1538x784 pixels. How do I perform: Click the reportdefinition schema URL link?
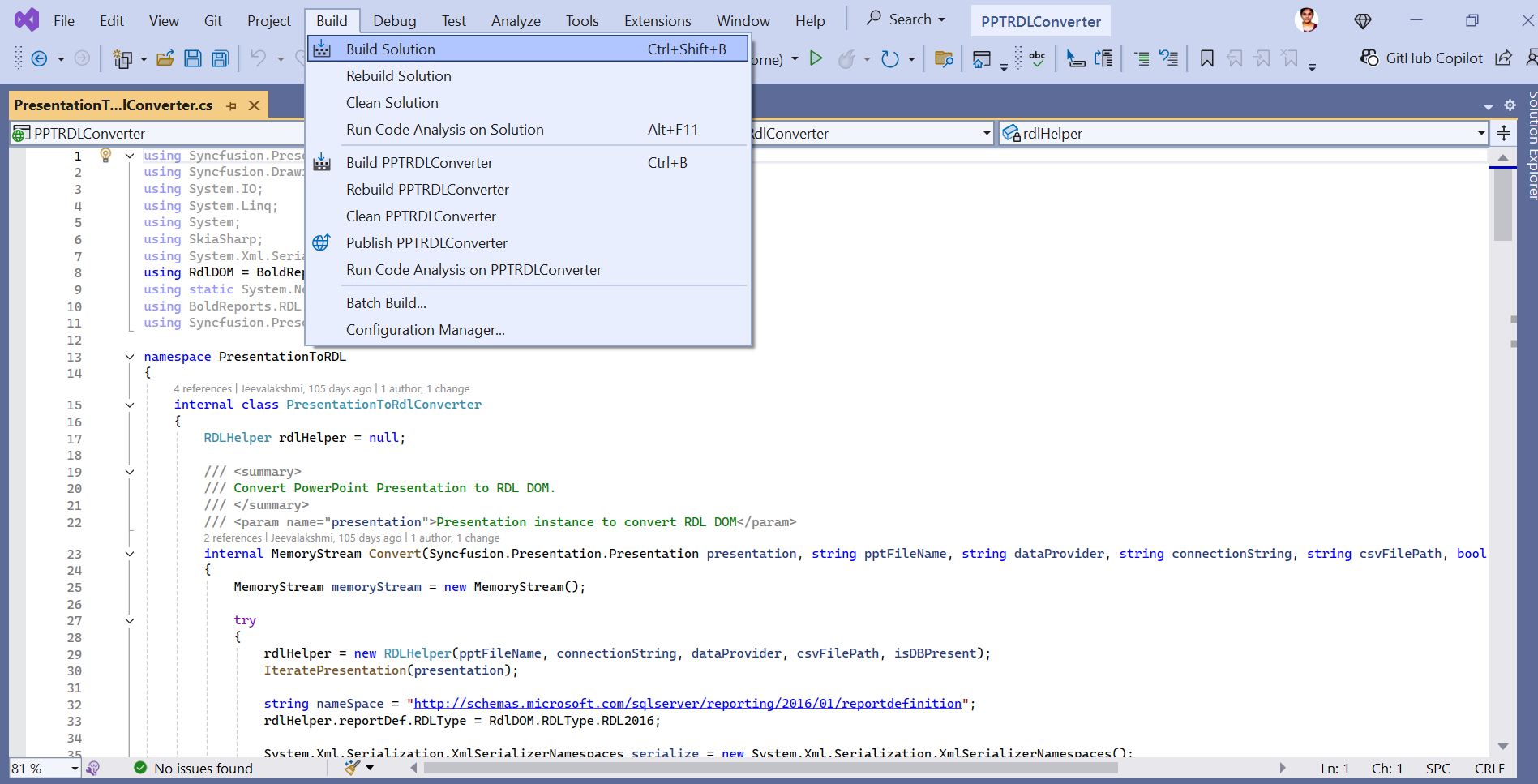tap(688, 704)
